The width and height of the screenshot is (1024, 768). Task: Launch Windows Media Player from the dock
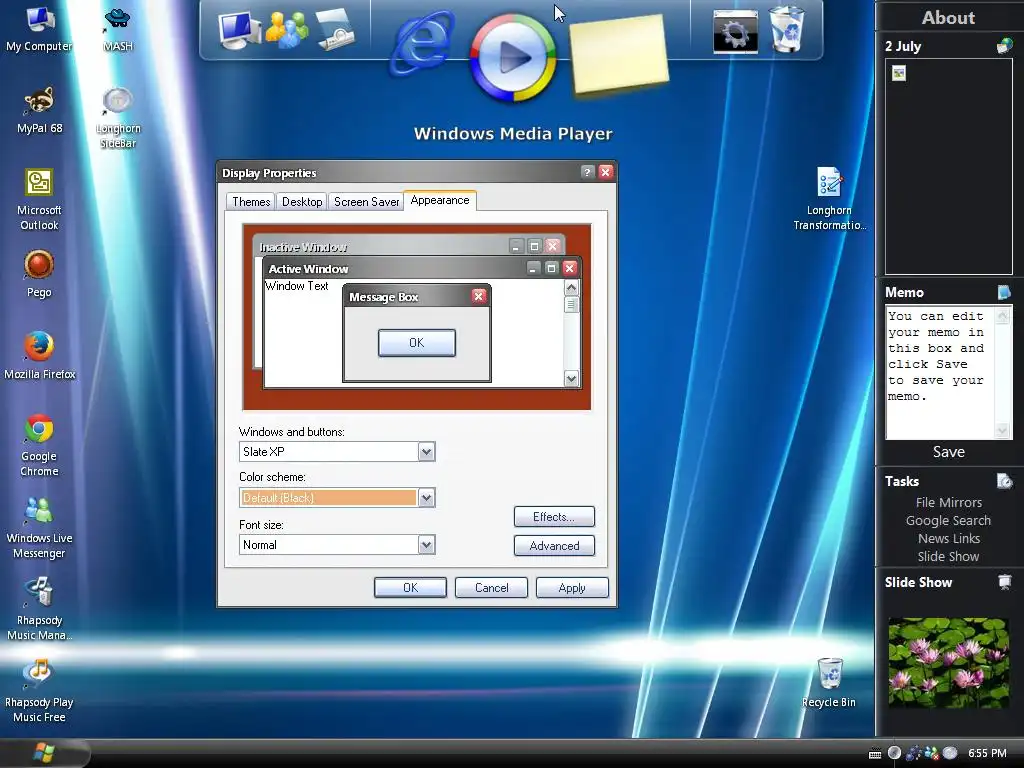tap(513, 57)
